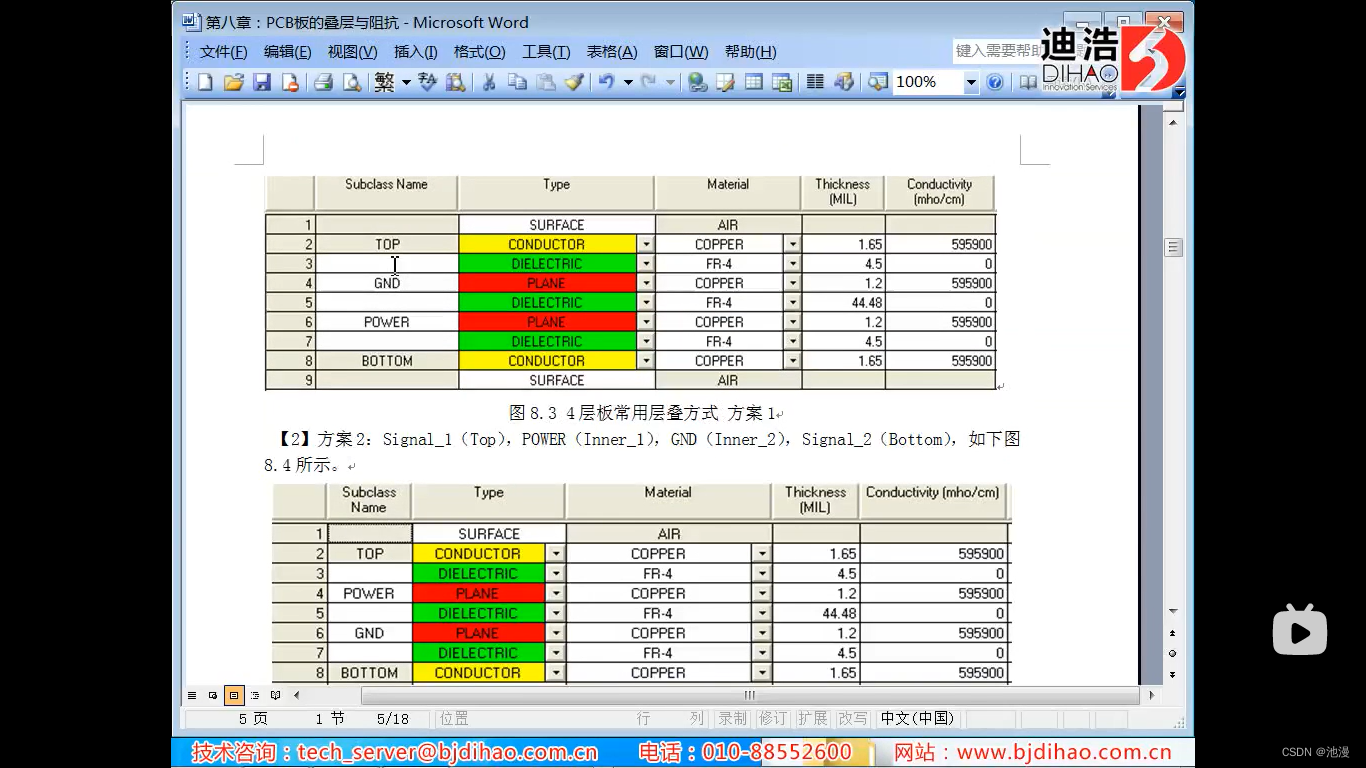Open the 帮助(H) menu
Screen dimensions: 1366x768
point(751,52)
